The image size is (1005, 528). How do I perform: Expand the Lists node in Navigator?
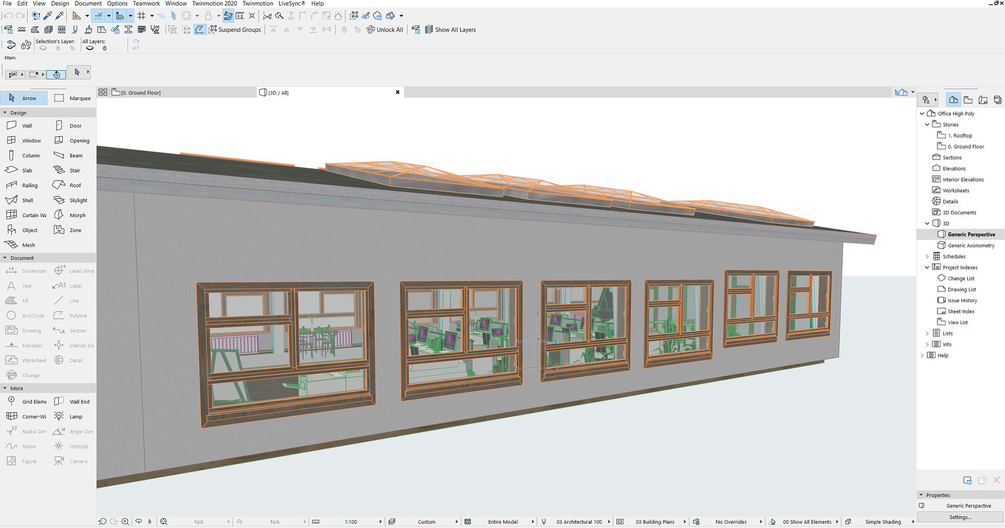927,333
